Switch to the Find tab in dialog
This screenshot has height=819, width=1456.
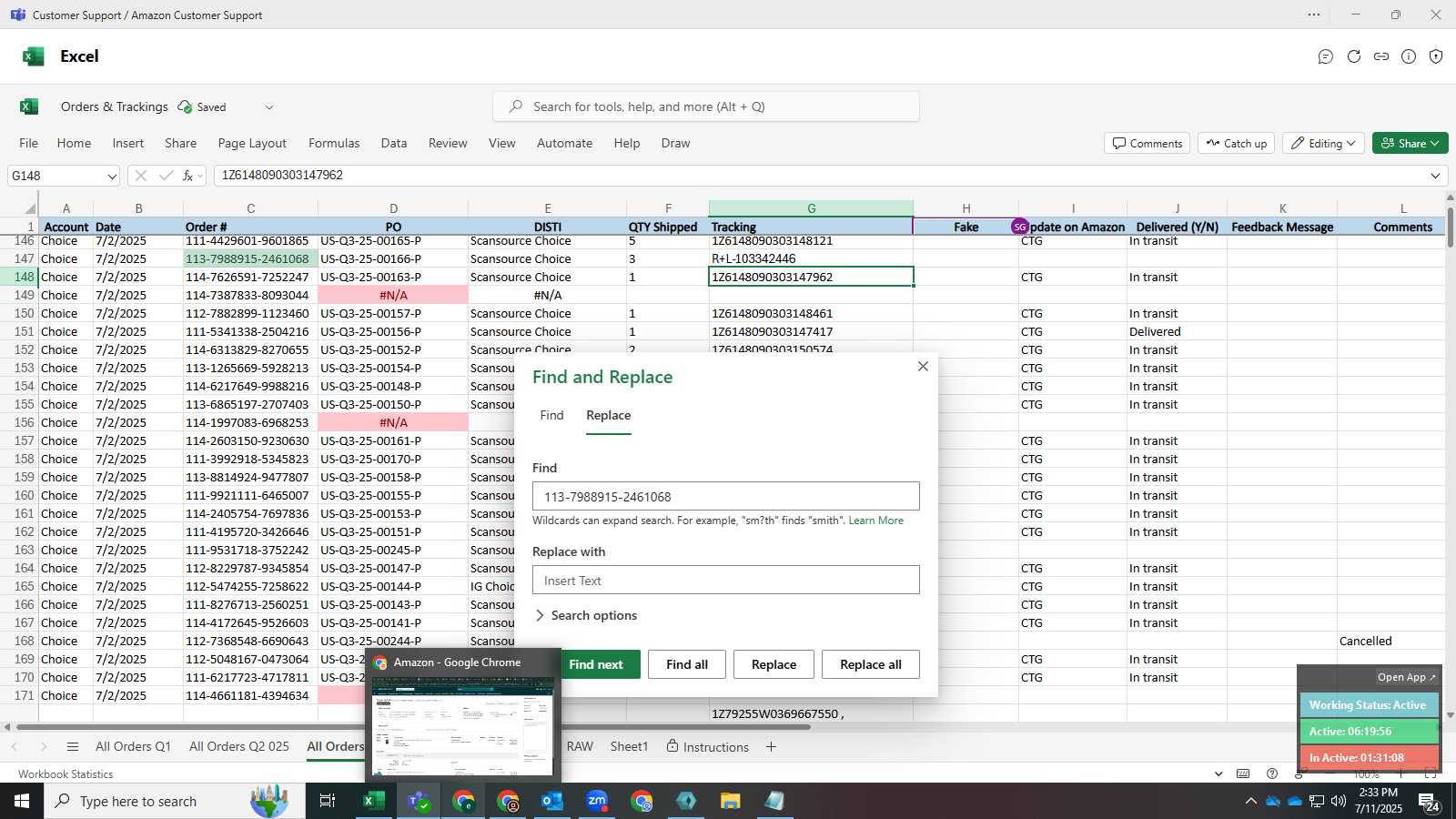click(x=551, y=415)
